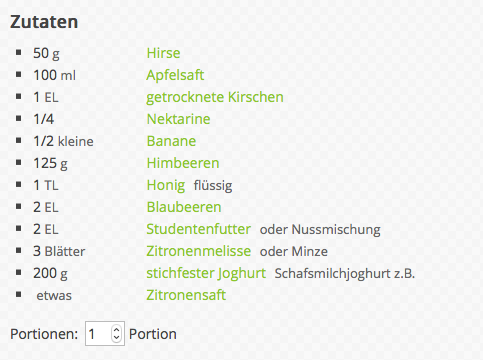Select the '125 g' quantity text

pyautogui.click(x=50, y=164)
